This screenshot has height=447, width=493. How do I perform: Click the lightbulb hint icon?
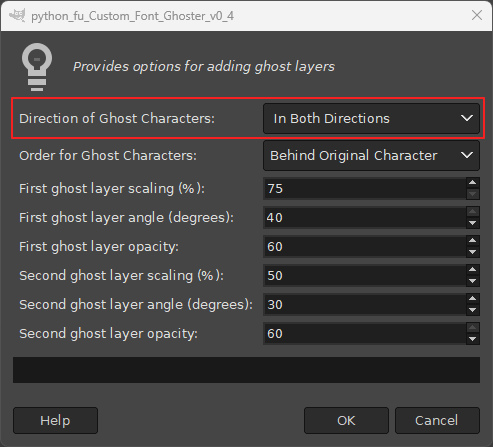pos(37,67)
